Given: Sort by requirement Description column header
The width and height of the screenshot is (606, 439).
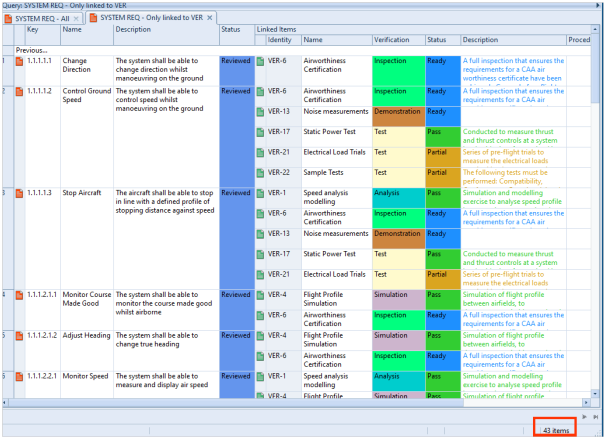Looking at the screenshot, I should point(166,35).
